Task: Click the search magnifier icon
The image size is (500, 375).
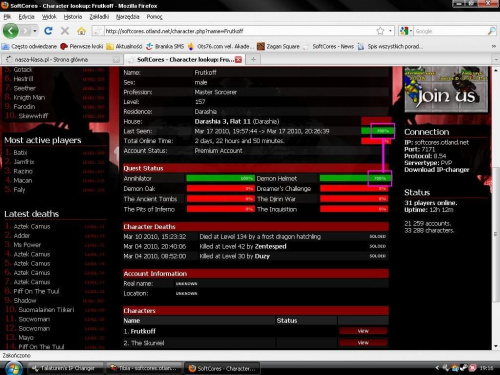Action: point(491,31)
